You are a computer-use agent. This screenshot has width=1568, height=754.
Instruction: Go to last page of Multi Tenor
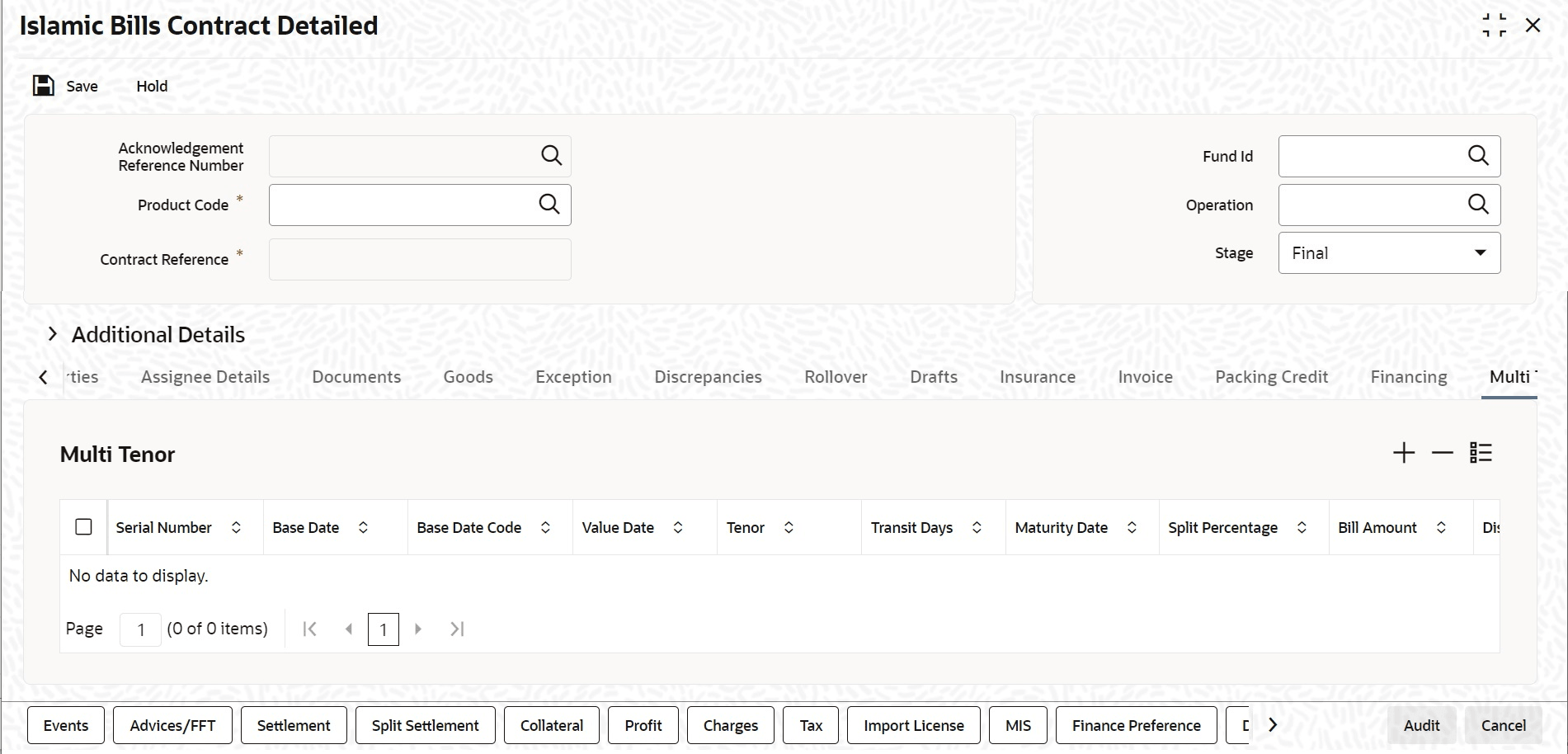coord(457,629)
